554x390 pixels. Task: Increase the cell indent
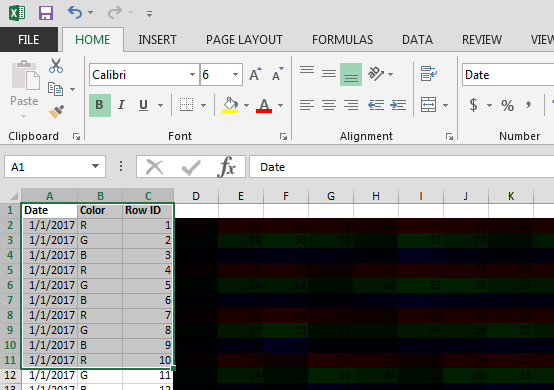pos(398,105)
